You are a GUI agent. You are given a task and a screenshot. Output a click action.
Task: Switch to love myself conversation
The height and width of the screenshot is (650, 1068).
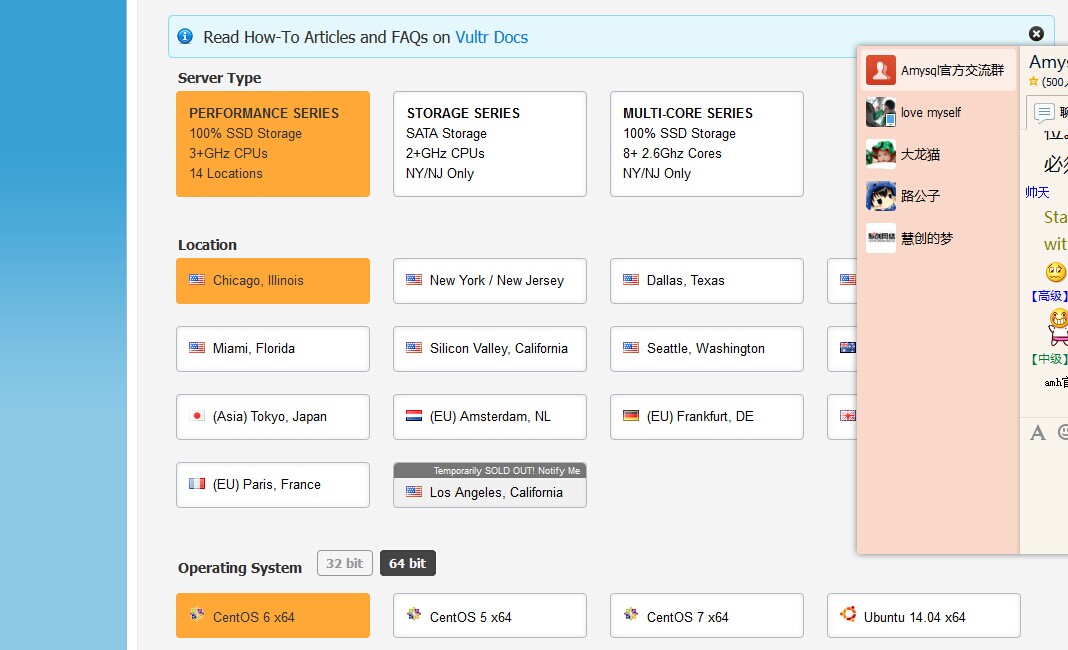coord(930,112)
